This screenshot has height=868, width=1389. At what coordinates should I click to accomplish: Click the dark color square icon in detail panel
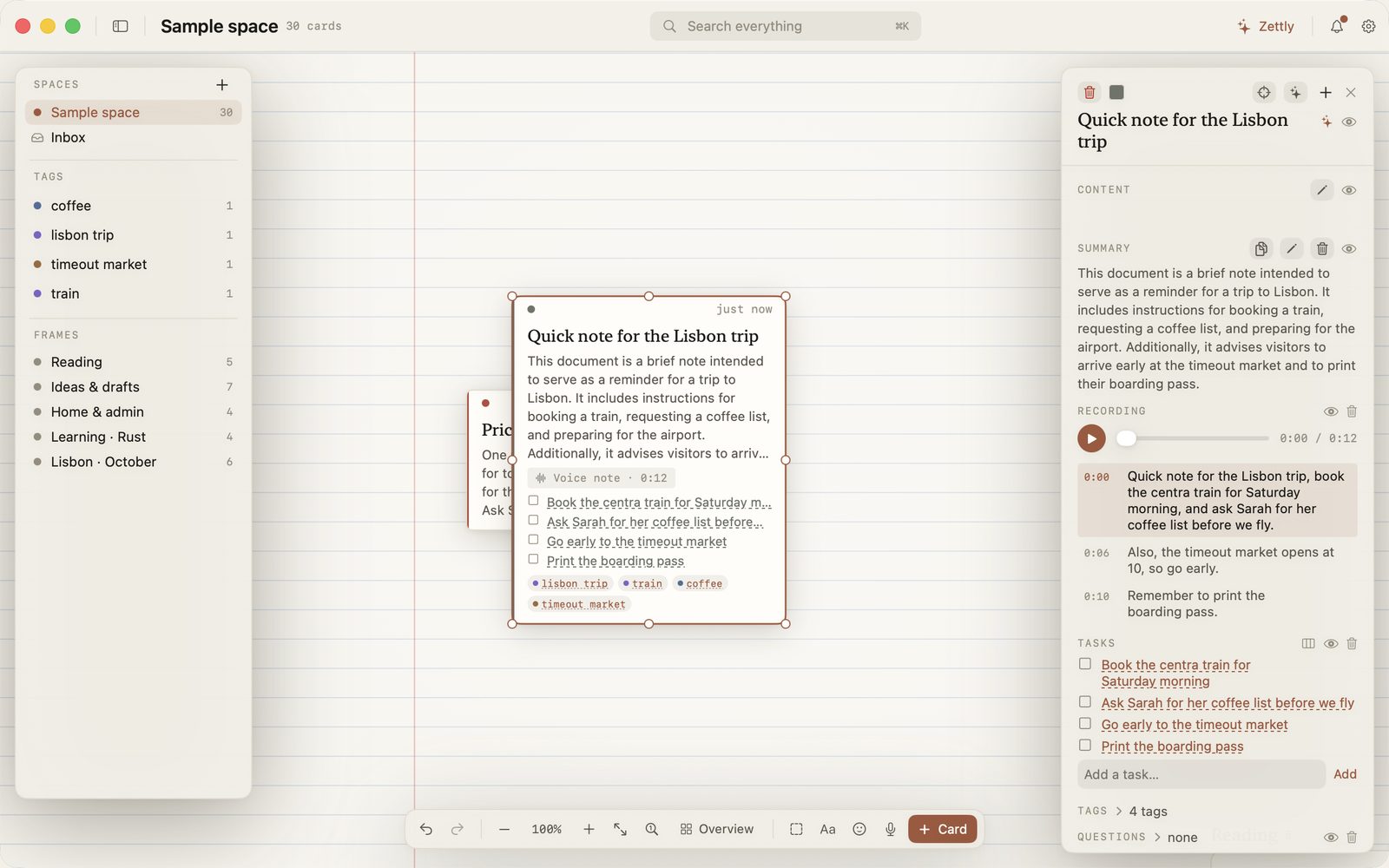click(x=1117, y=92)
